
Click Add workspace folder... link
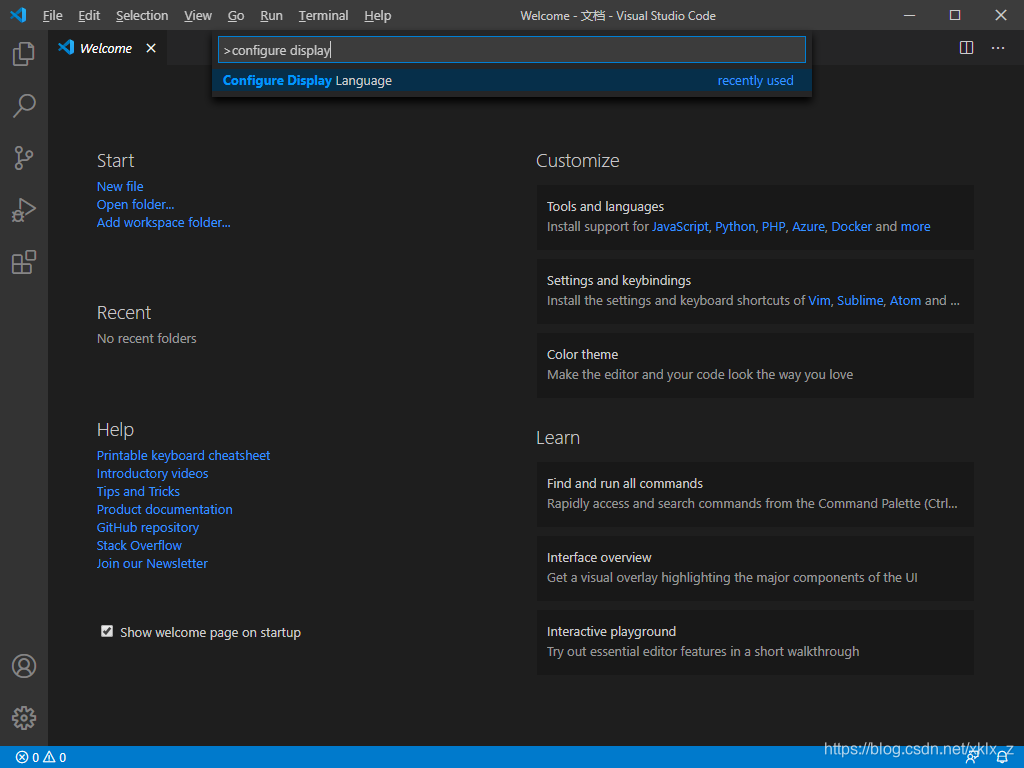(163, 222)
